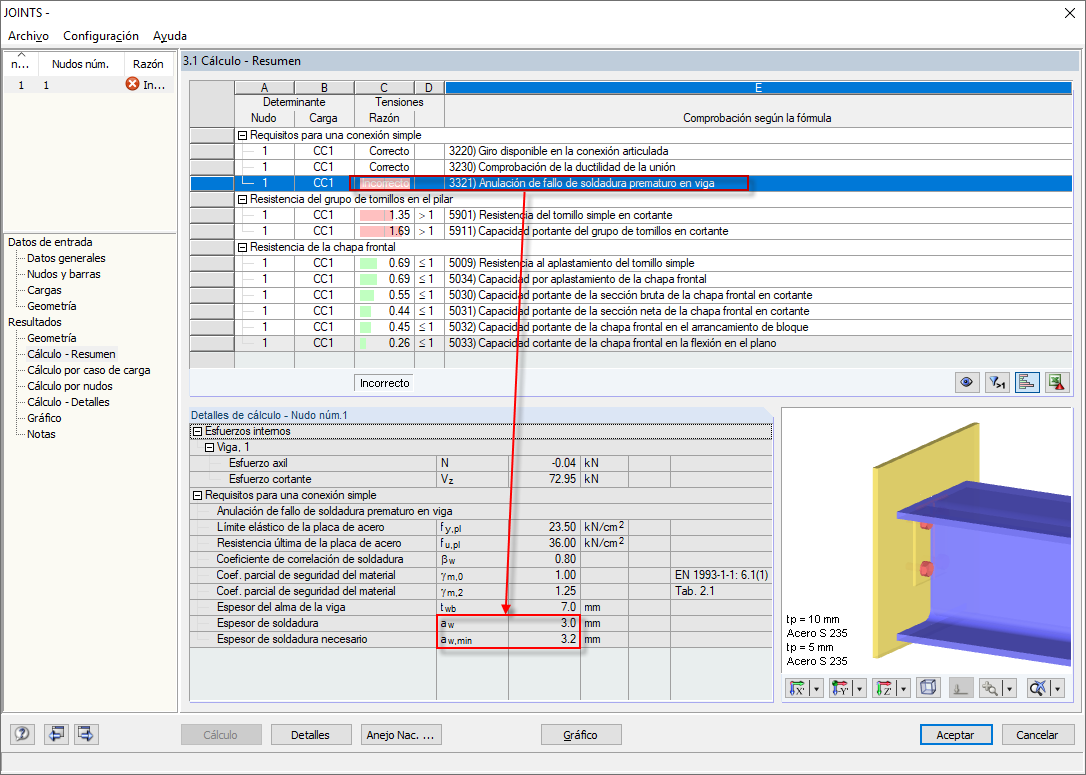This screenshot has width=1086, height=775.
Task: Open the Archivo menu
Action: tap(28, 36)
